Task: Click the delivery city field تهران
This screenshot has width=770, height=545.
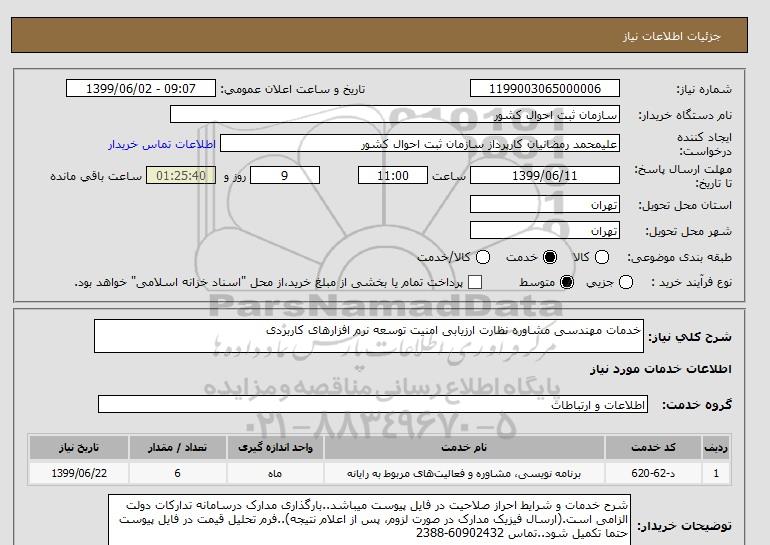Action: point(545,230)
